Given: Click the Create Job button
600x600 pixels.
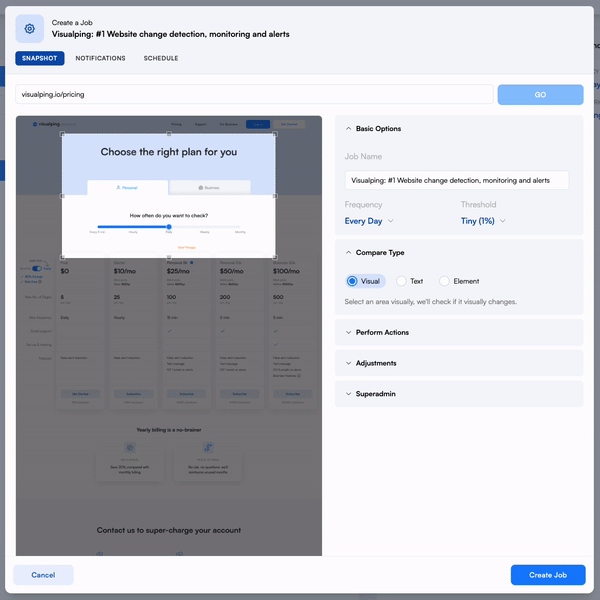Looking at the screenshot, I should pyautogui.click(x=548, y=575).
